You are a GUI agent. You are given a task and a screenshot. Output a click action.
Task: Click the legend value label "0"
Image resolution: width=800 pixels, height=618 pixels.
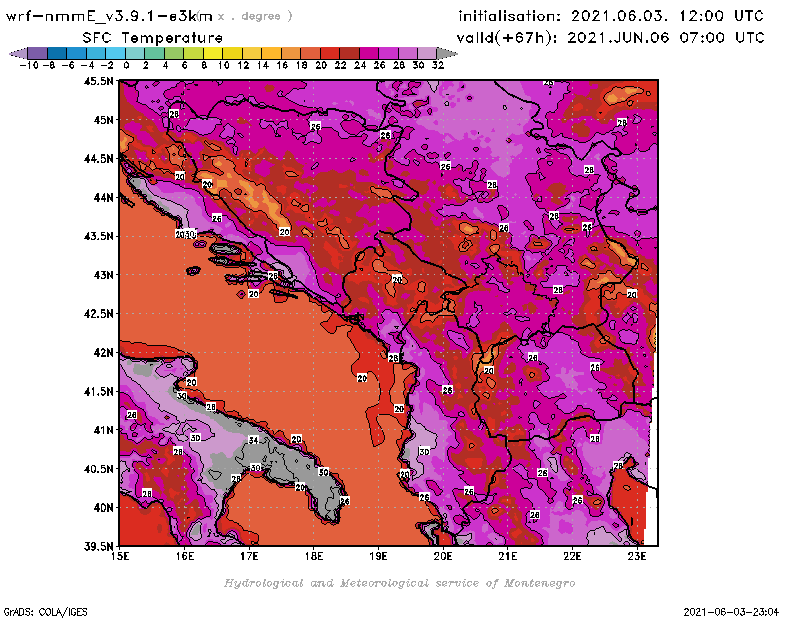point(126,66)
